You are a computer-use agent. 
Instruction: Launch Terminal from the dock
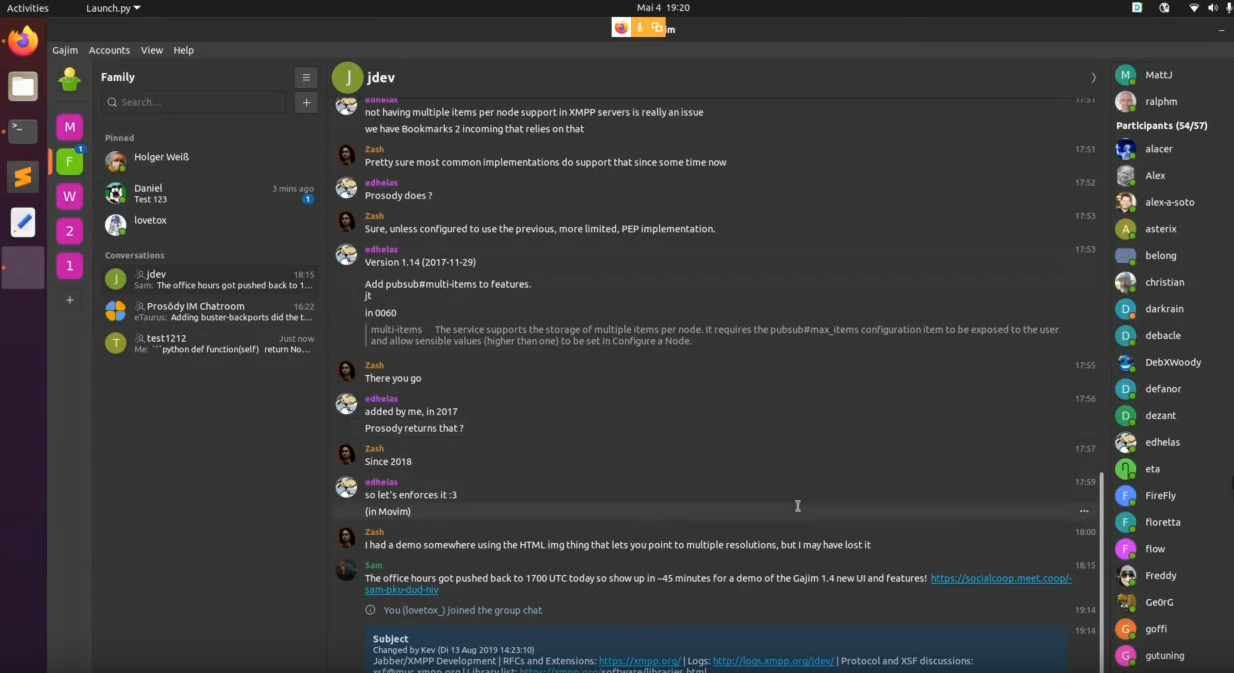click(23, 130)
